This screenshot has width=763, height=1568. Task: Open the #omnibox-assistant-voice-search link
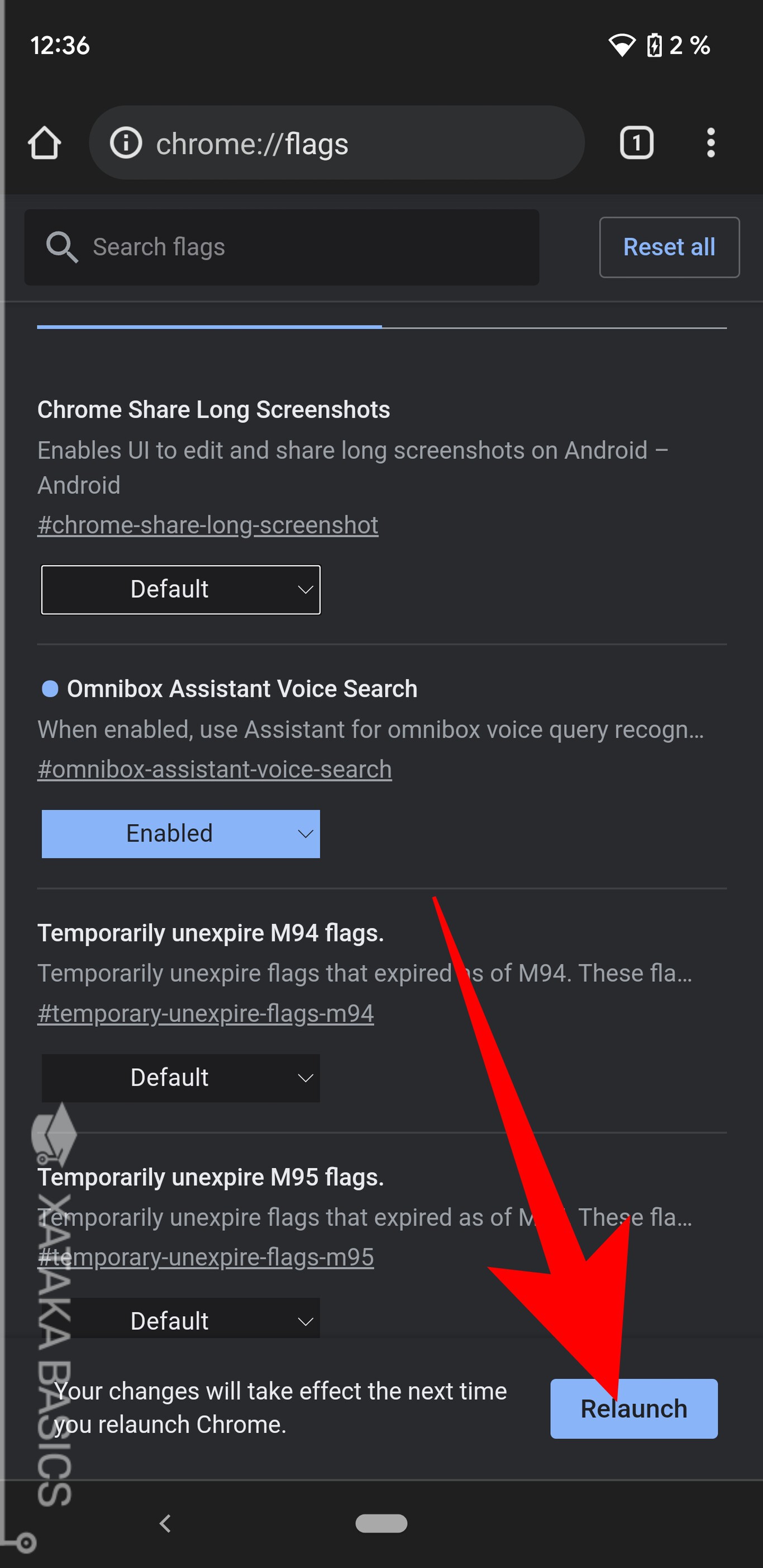click(x=215, y=769)
